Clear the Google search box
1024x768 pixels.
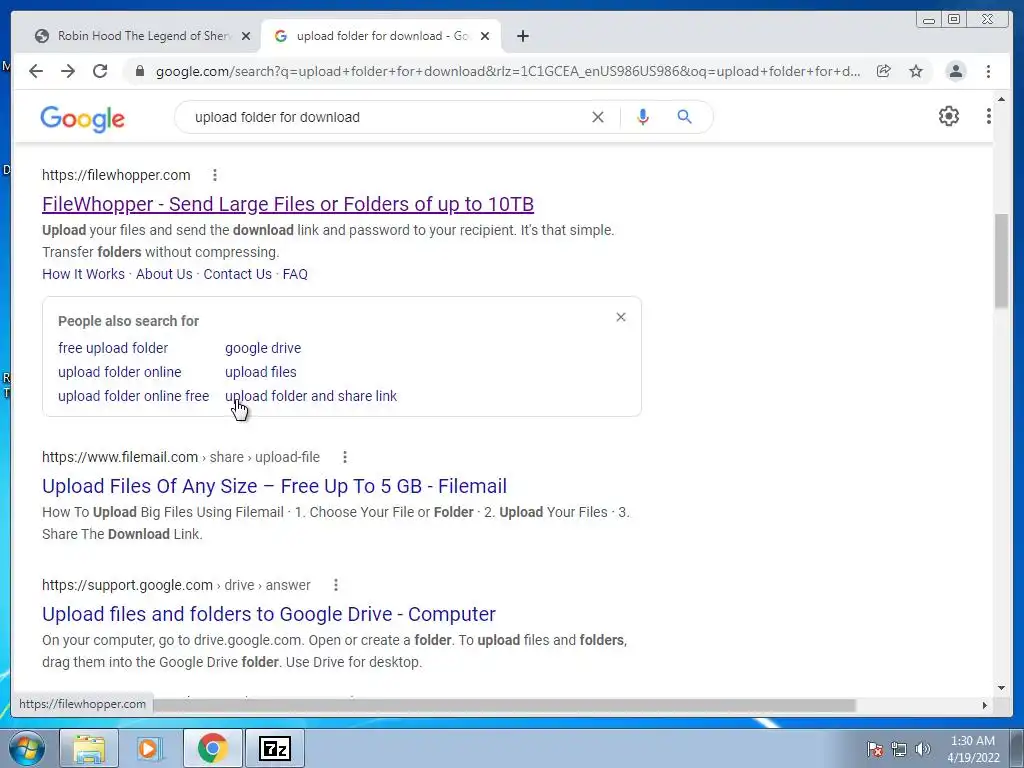point(598,117)
